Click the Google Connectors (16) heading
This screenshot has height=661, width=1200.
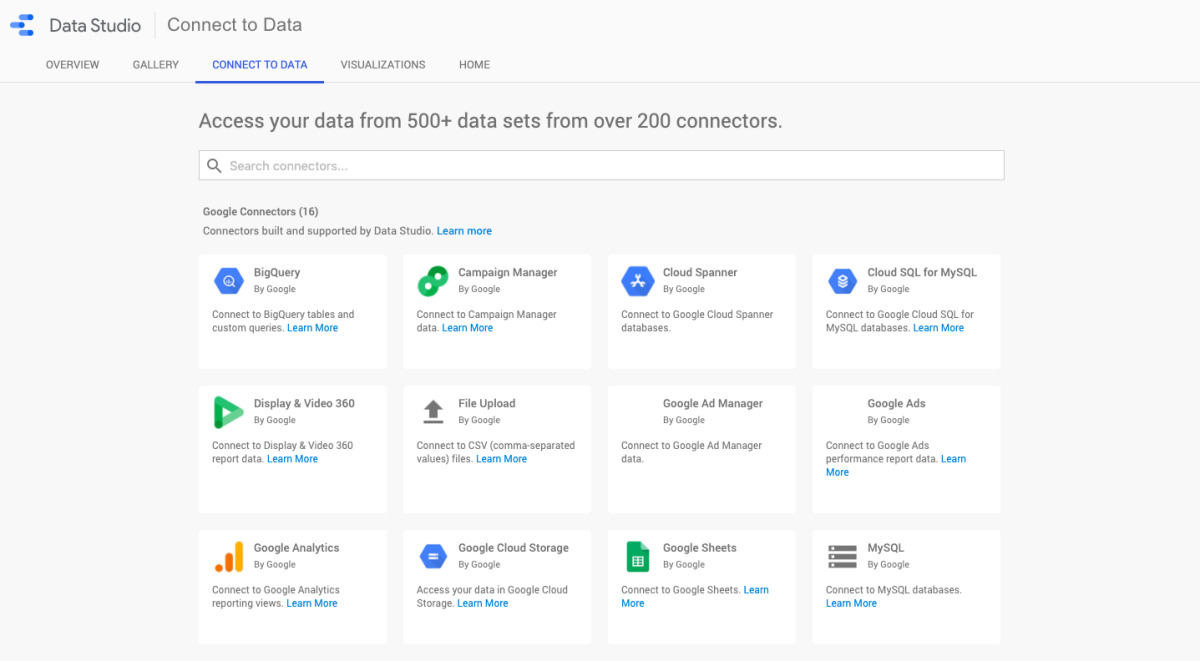pos(261,212)
